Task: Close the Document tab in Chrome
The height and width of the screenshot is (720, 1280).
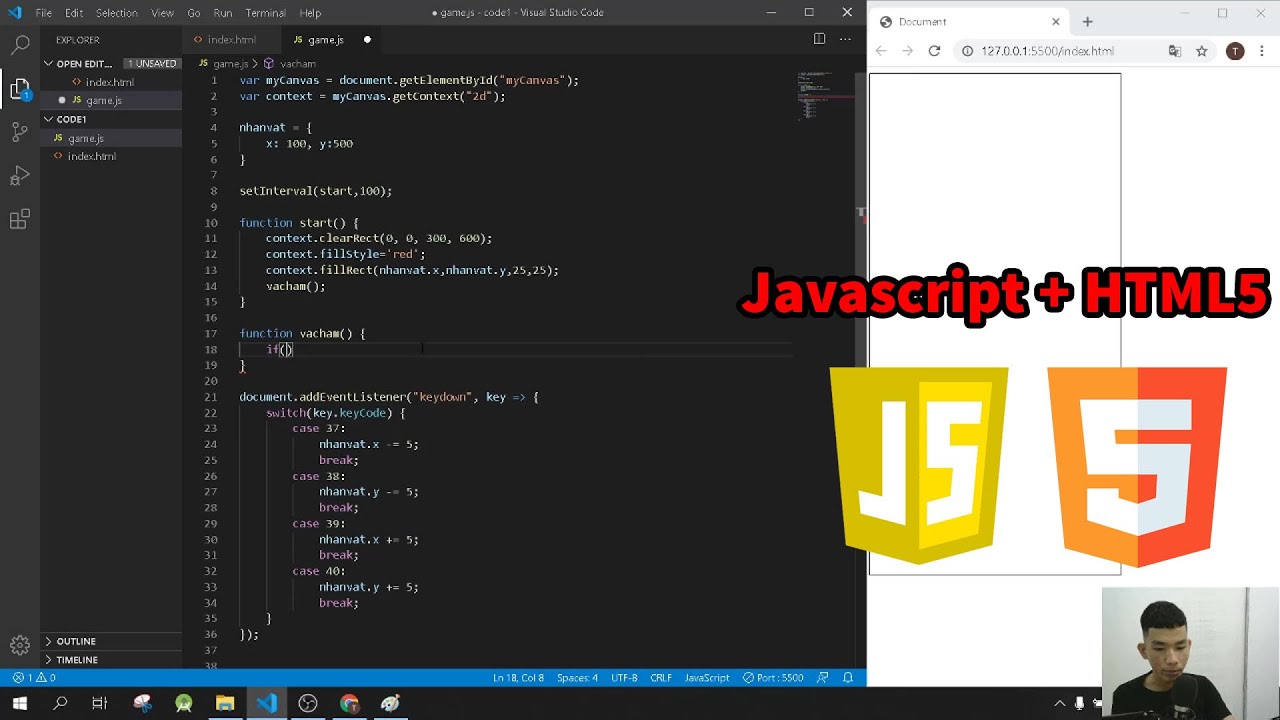Action: tap(1055, 21)
